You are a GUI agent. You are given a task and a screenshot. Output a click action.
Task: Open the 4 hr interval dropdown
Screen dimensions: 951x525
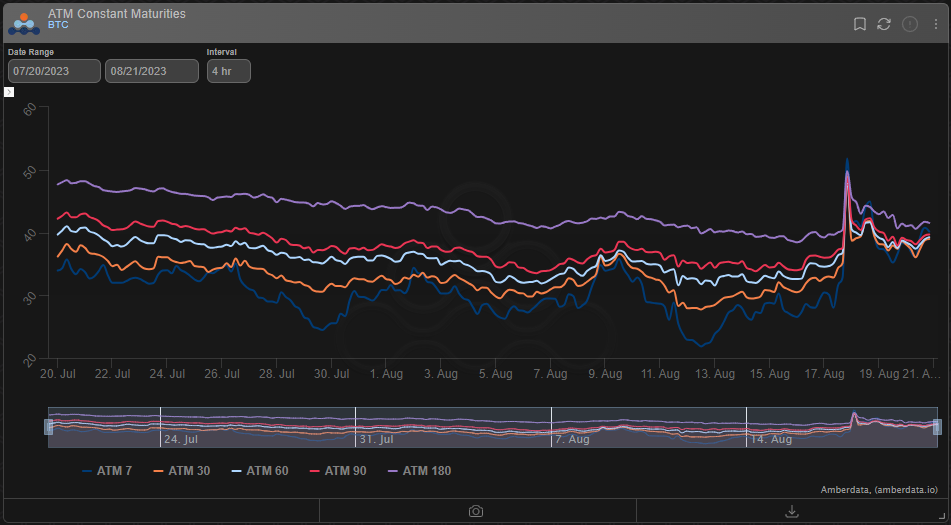tap(229, 71)
